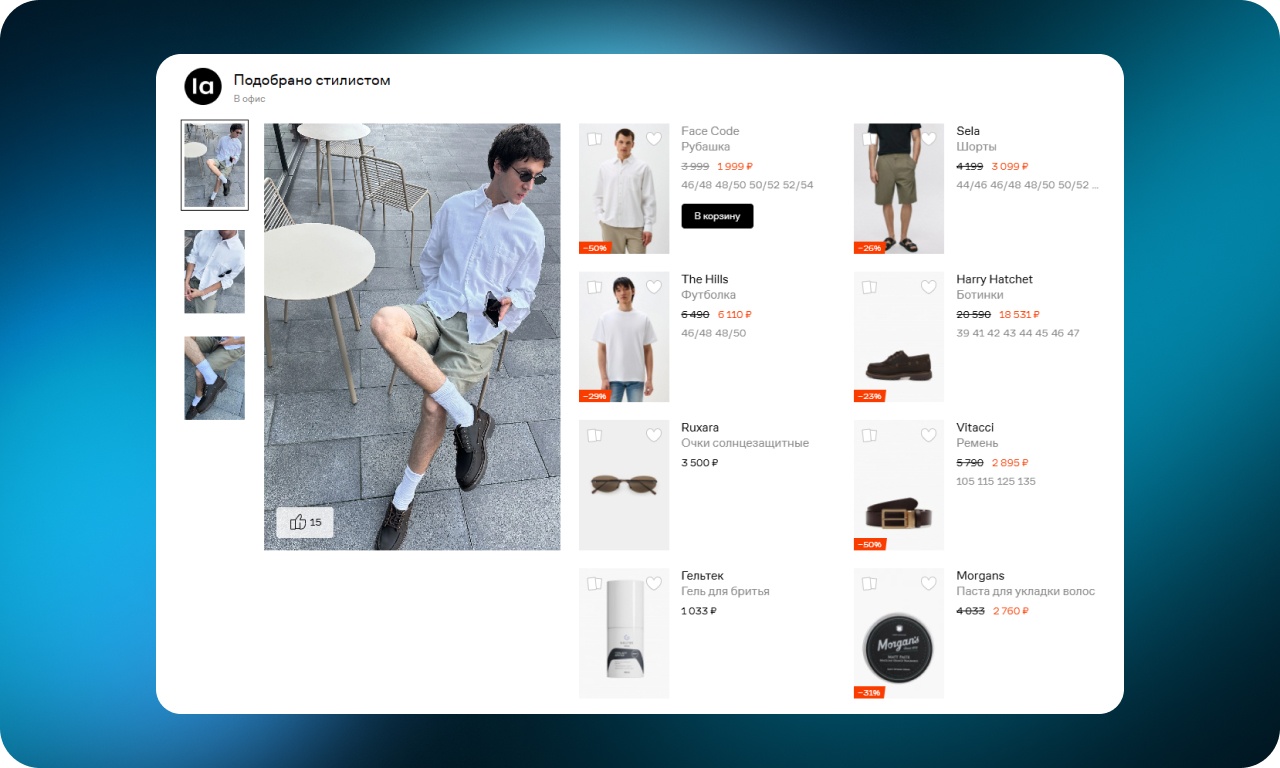
Task: Click product title 'Рубашка'
Action: [x=706, y=147]
